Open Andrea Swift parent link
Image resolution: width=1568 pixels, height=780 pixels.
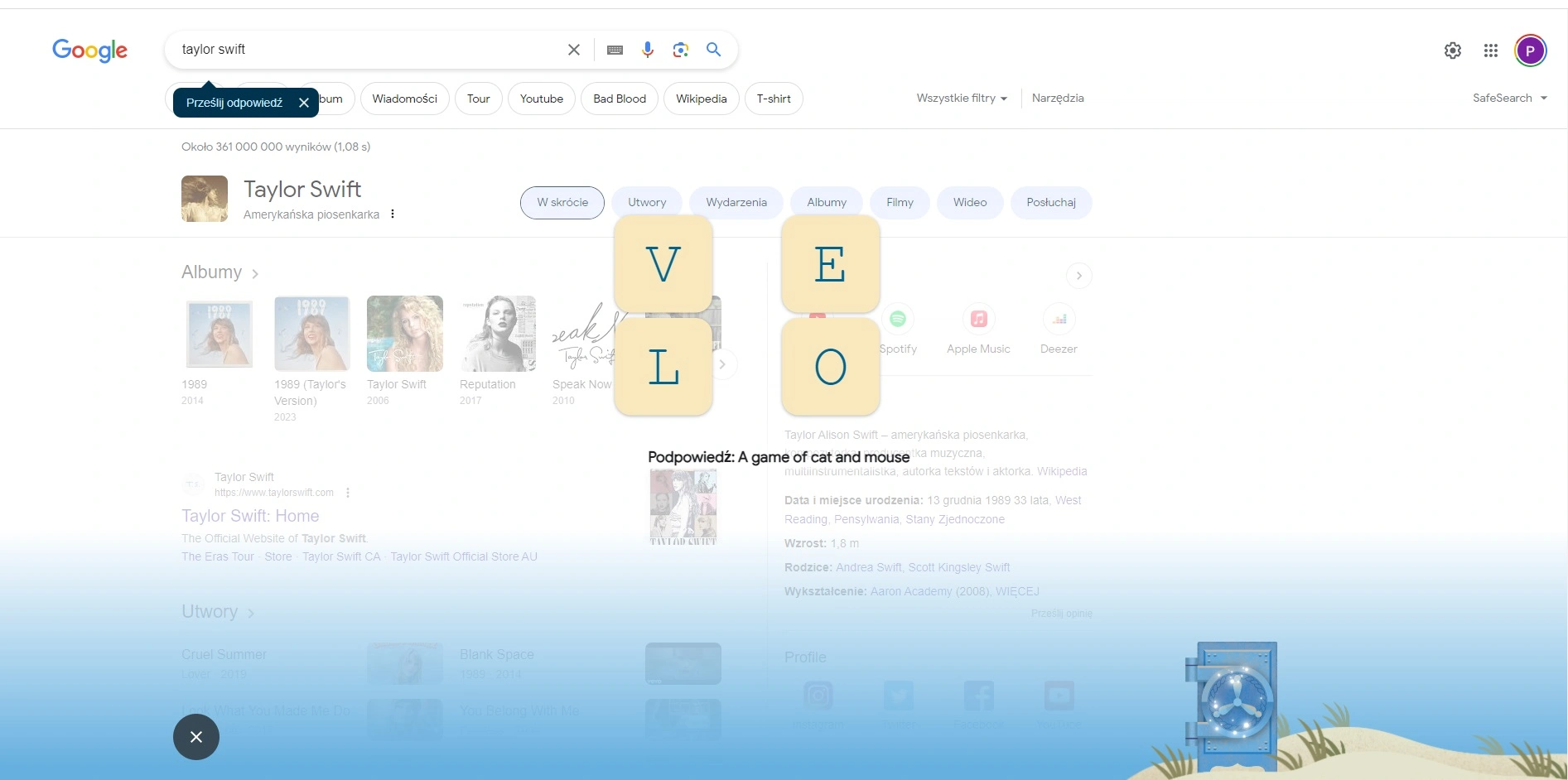869,567
